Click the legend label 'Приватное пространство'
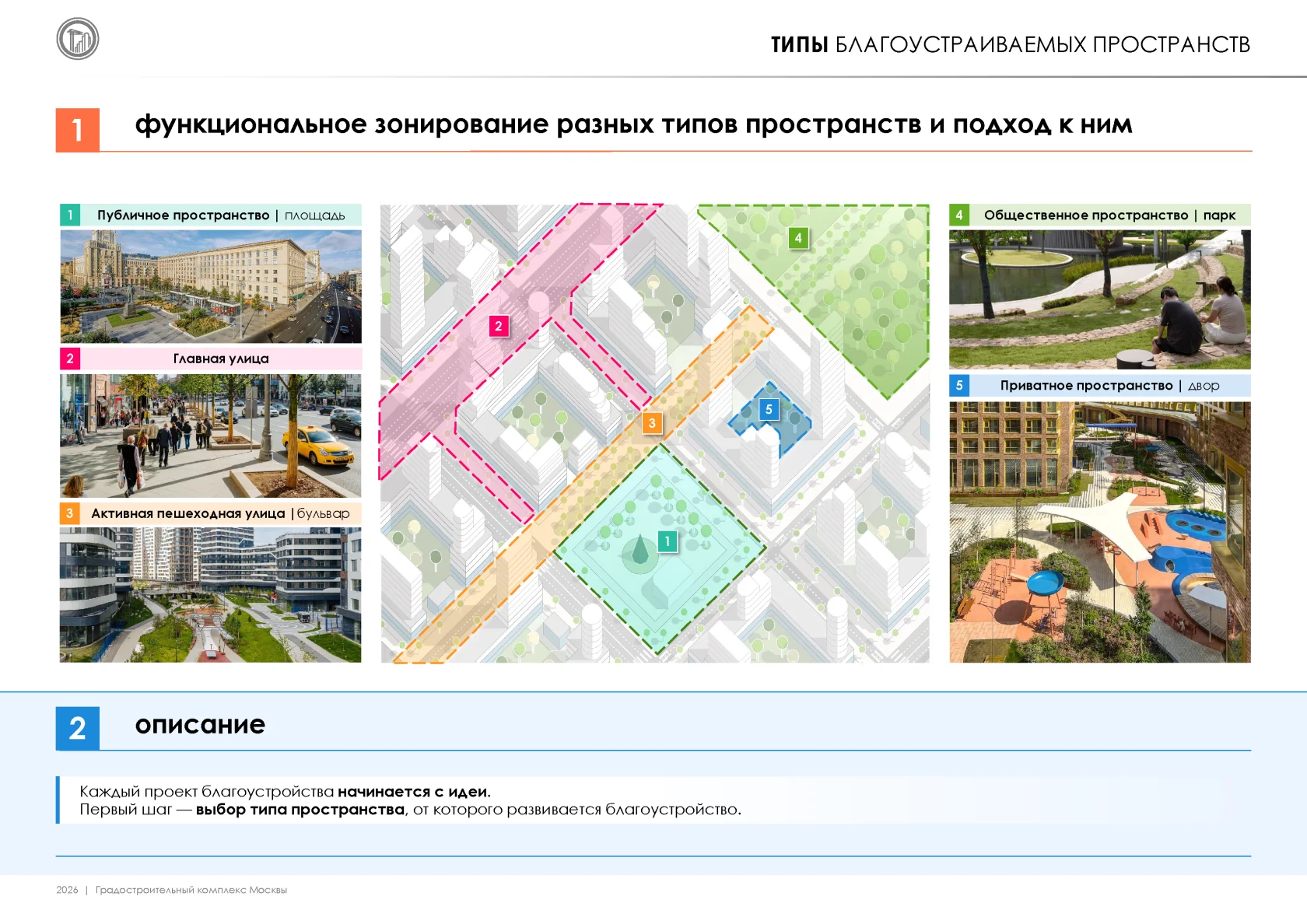Image resolution: width=1307 pixels, height=924 pixels. pos(1087,386)
